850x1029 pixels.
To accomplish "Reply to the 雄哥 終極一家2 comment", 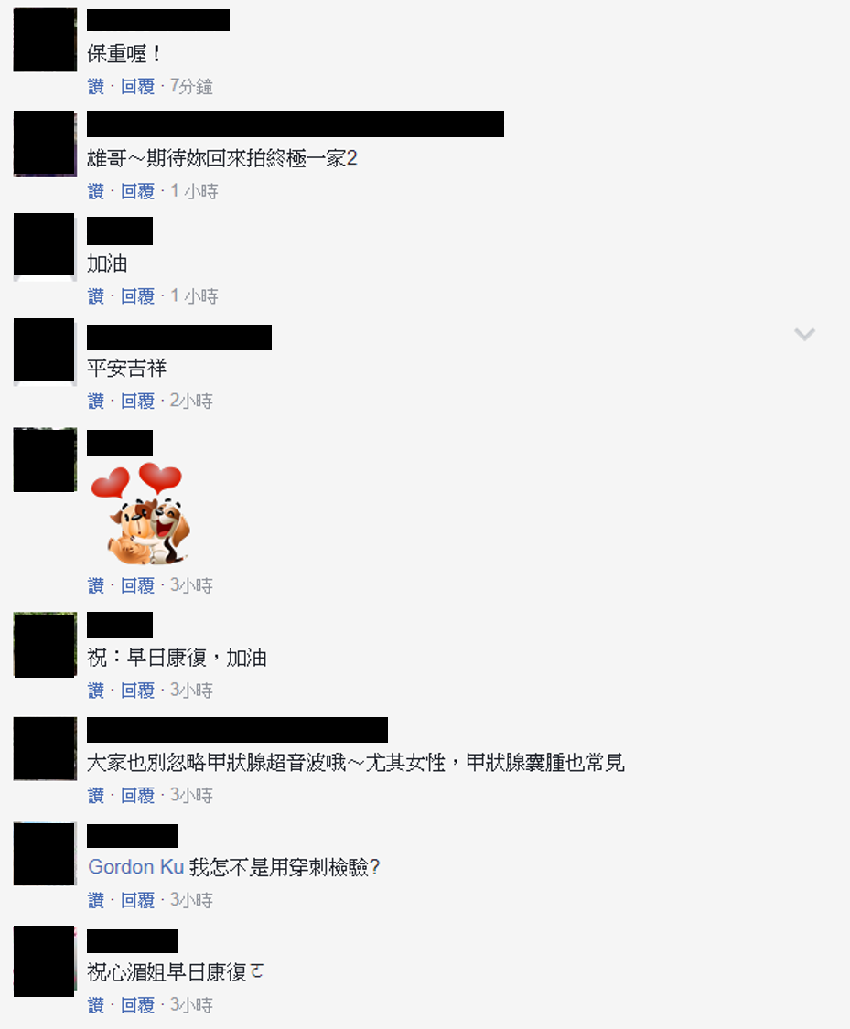I will [138, 191].
